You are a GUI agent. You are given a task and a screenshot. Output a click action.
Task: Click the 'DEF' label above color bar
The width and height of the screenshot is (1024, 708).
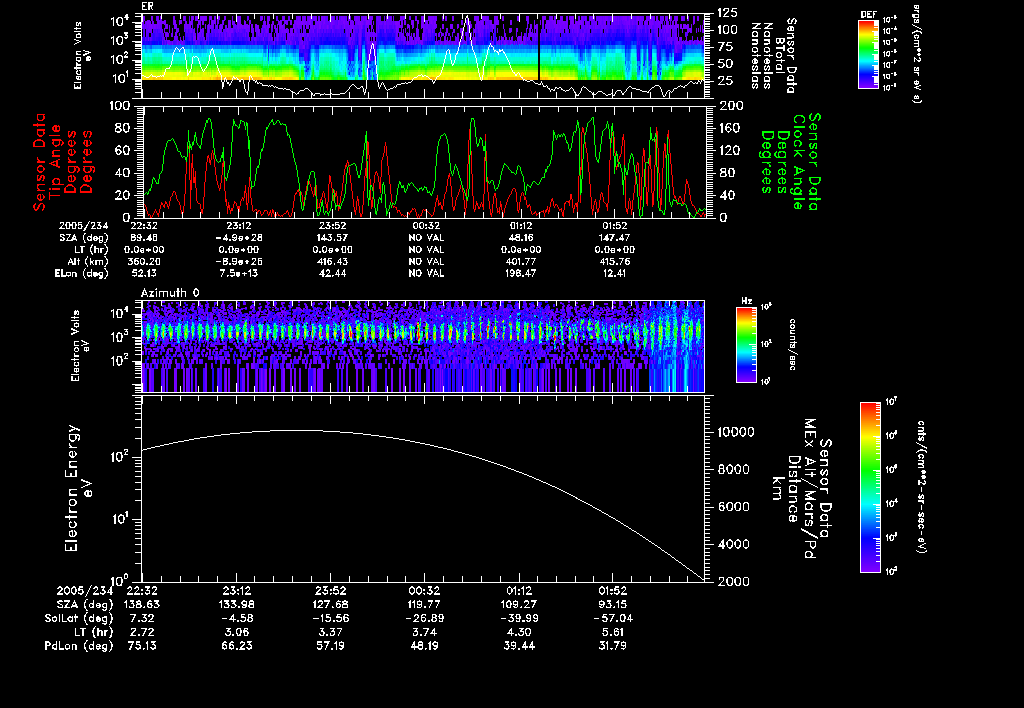click(x=868, y=14)
